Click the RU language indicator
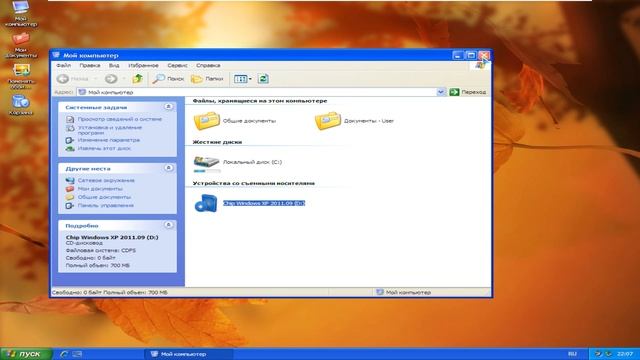Screen dimensions: 640x360 pos(572,354)
